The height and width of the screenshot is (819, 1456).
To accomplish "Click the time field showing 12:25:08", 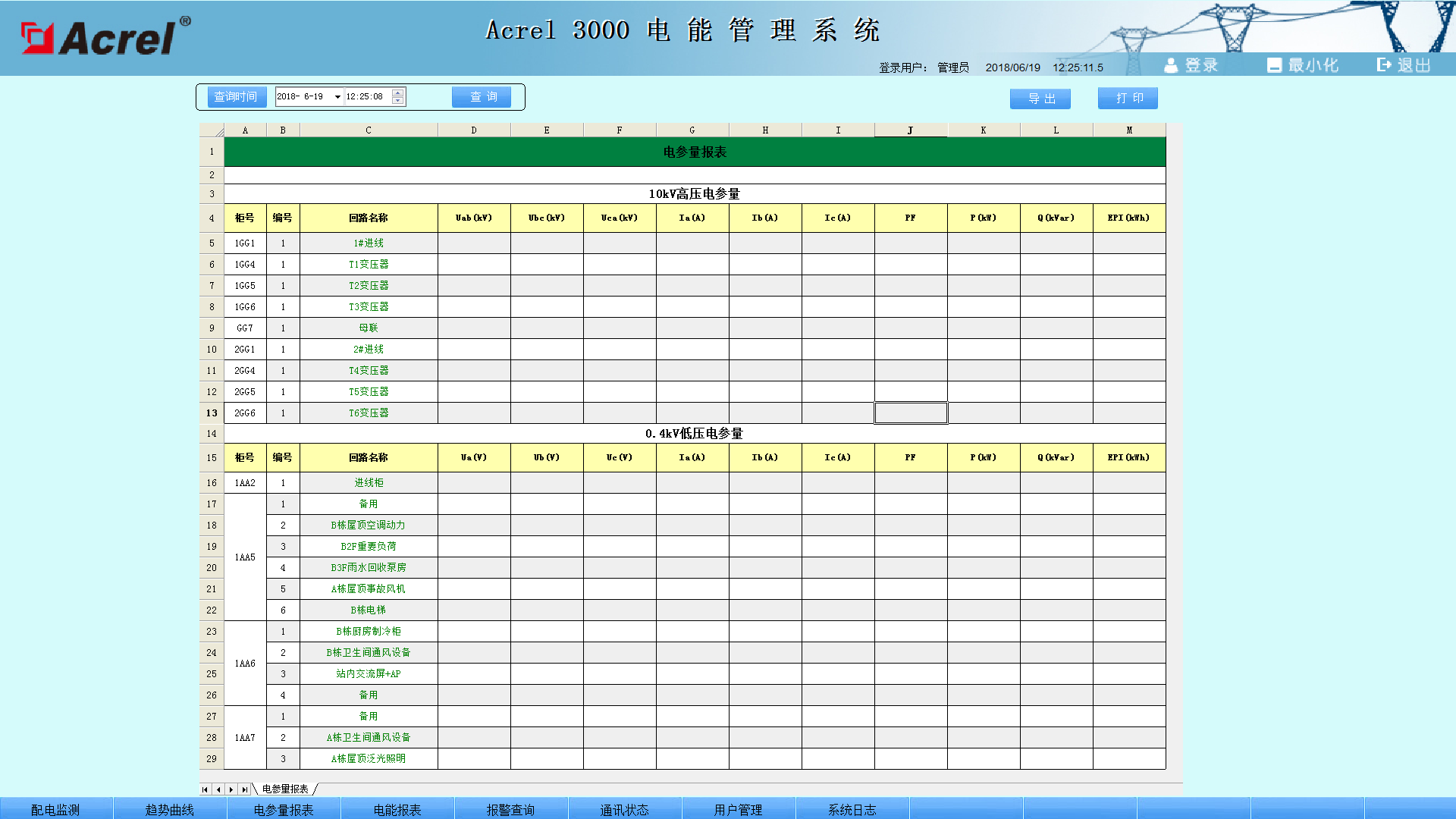I will coord(366,97).
